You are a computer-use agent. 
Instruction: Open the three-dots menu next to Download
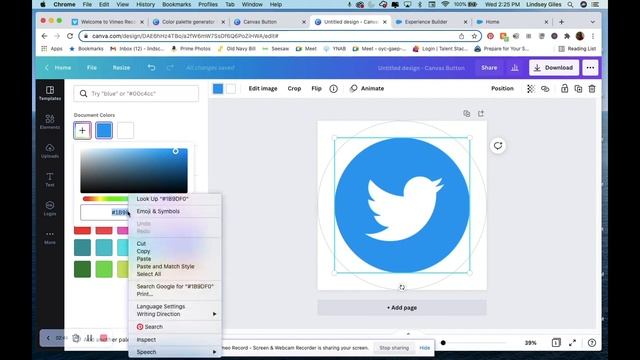click(x=590, y=68)
